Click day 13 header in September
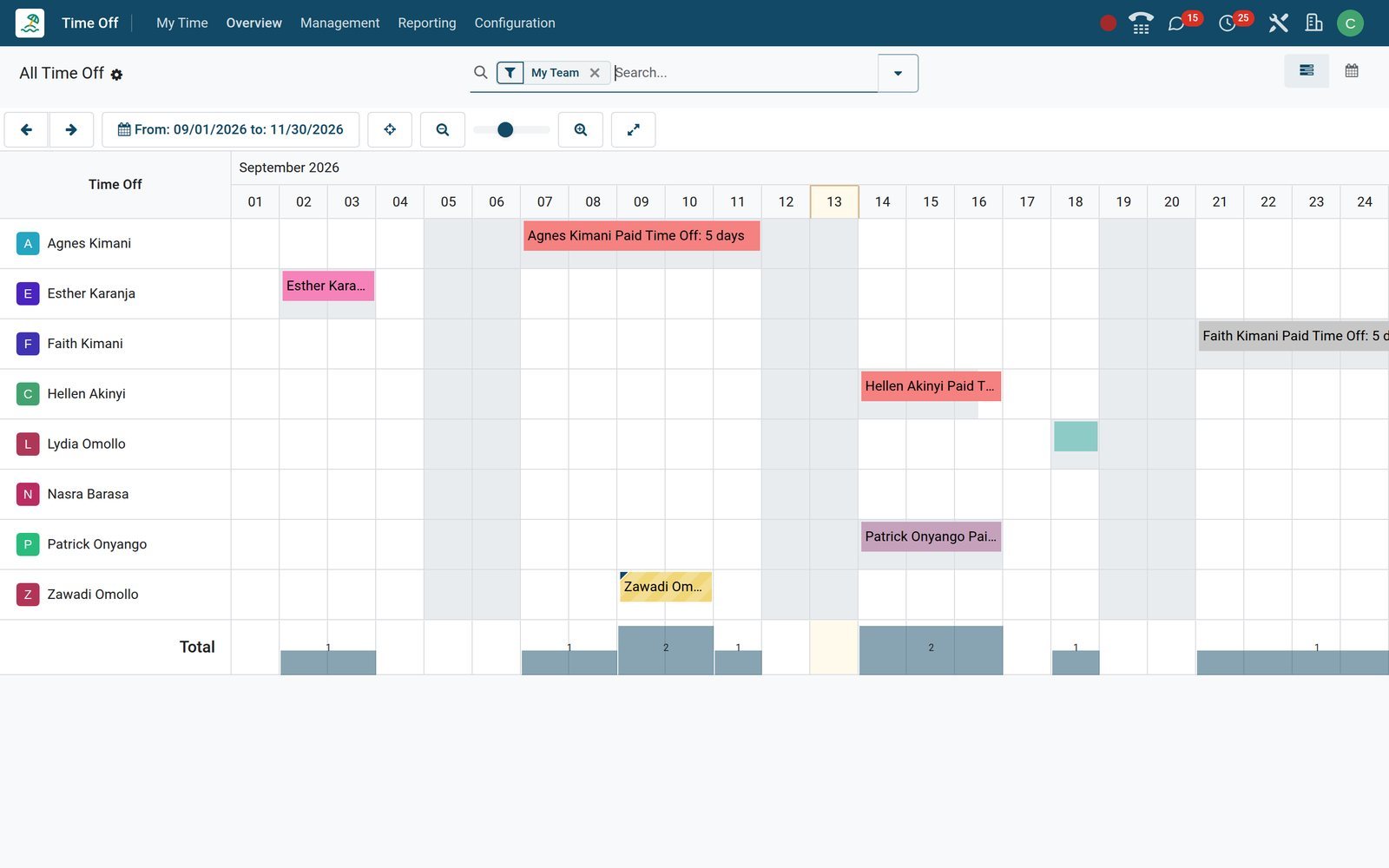Viewport: 1389px width, 868px height. [x=834, y=201]
